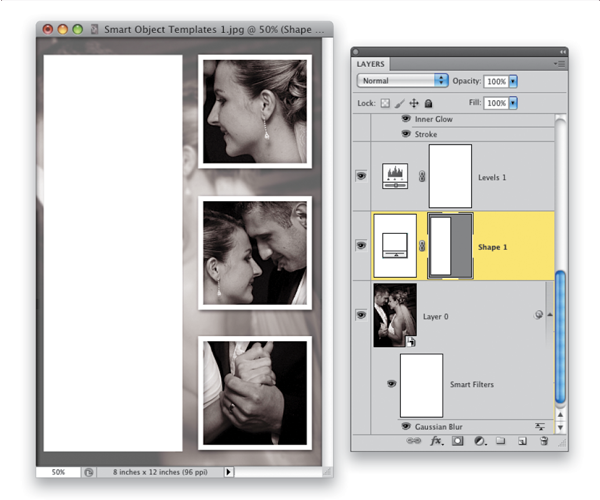600x500 pixels.
Task: Open the Fill slider dropdown arrow
Action: click(513, 103)
